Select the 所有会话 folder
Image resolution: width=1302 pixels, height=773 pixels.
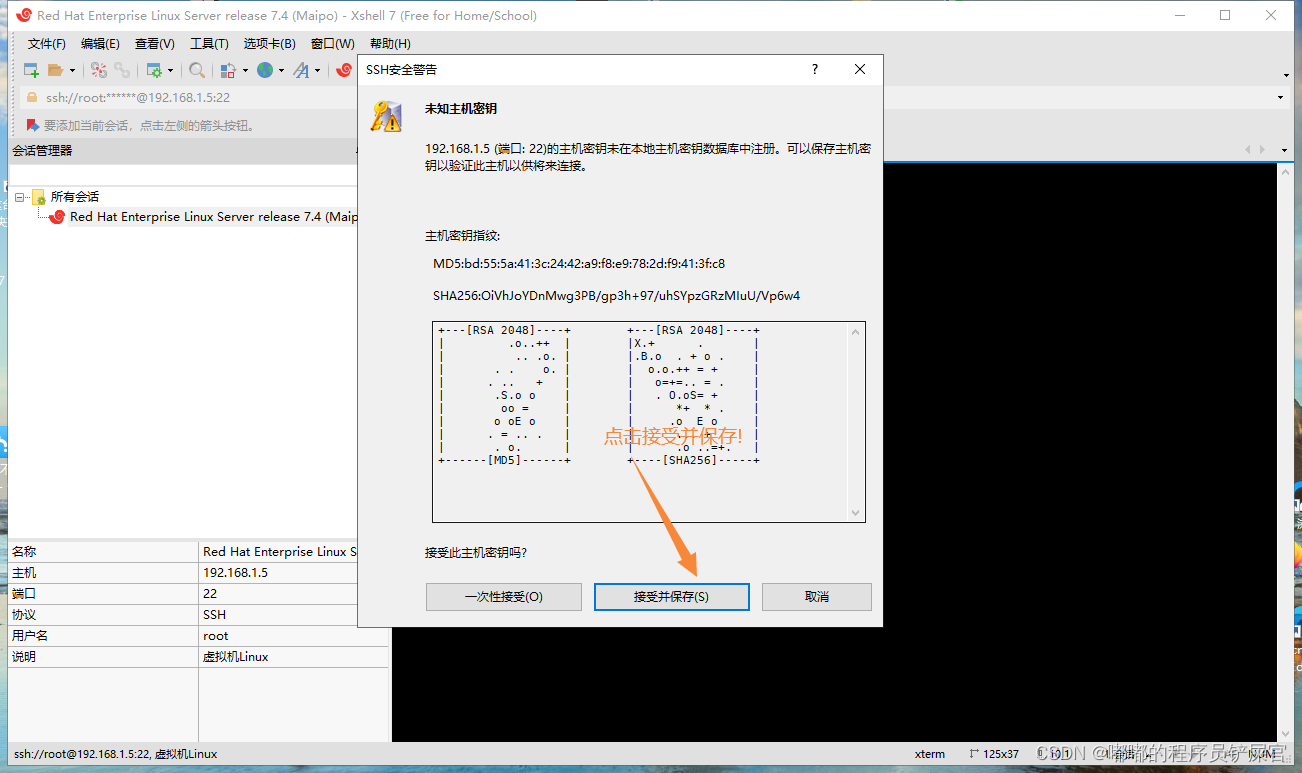tap(75, 197)
